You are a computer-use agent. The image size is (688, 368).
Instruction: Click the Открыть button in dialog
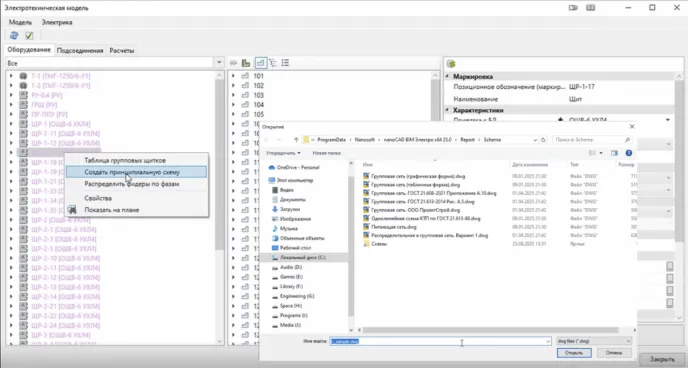tap(574, 353)
